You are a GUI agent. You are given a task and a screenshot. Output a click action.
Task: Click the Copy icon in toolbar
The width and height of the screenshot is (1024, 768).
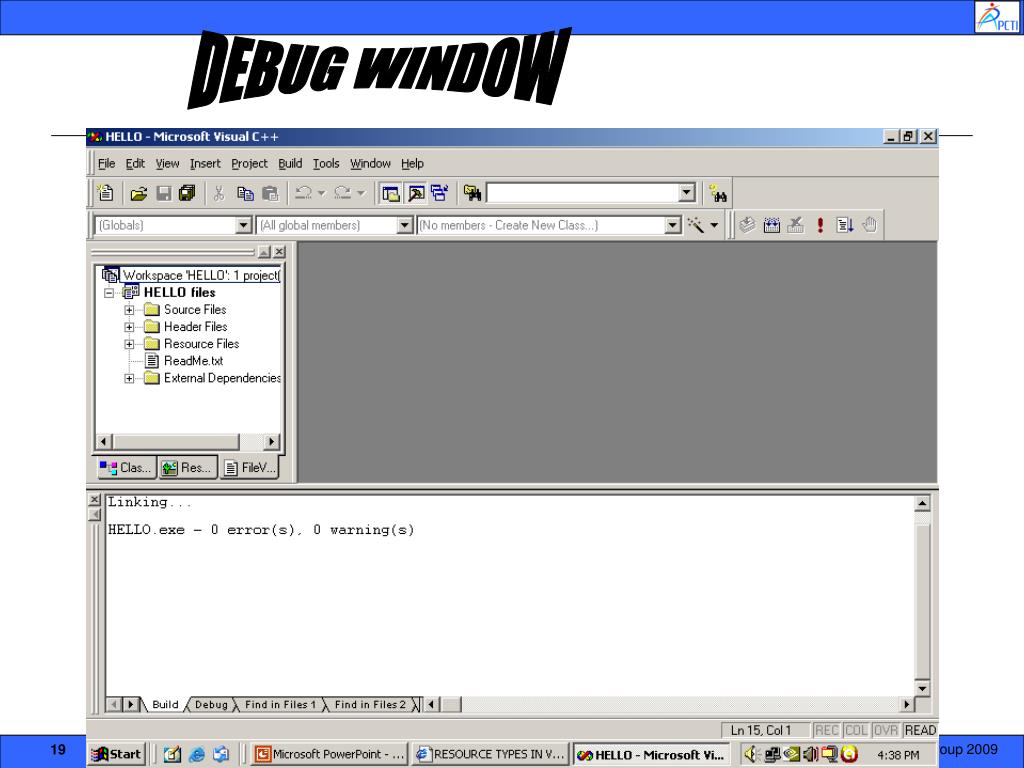coord(245,193)
